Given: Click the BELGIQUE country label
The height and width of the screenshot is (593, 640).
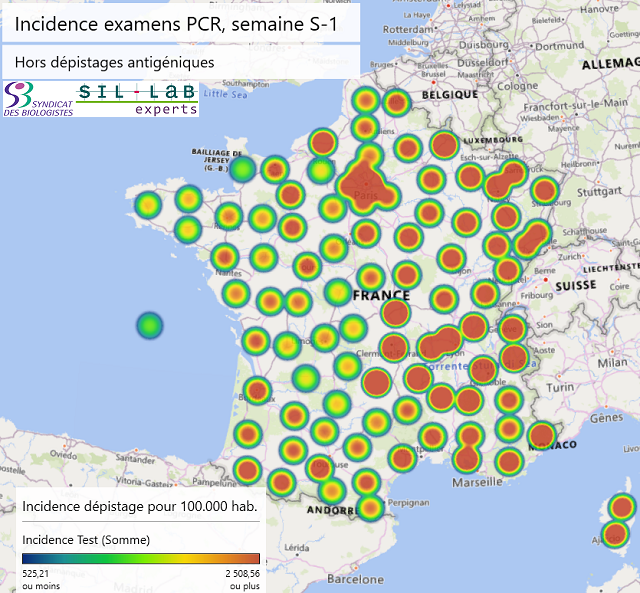Looking at the screenshot, I should click(450, 94).
